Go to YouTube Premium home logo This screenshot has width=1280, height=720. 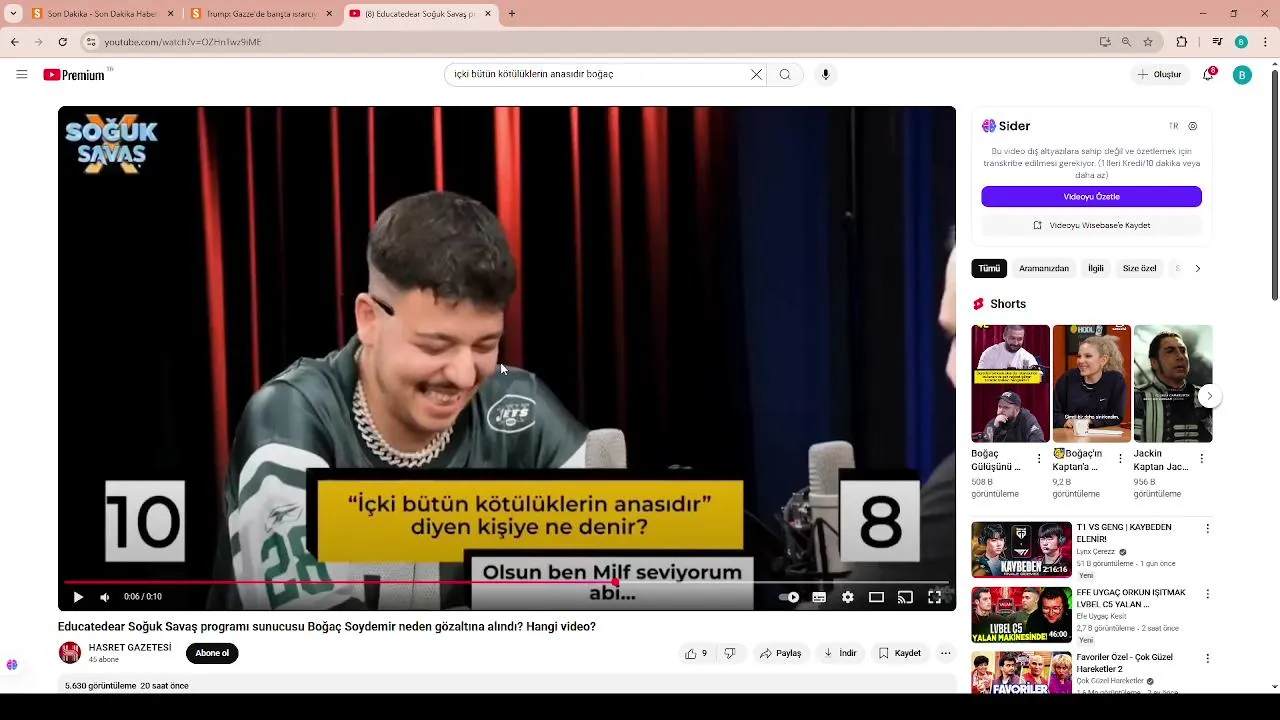click(x=74, y=75)
